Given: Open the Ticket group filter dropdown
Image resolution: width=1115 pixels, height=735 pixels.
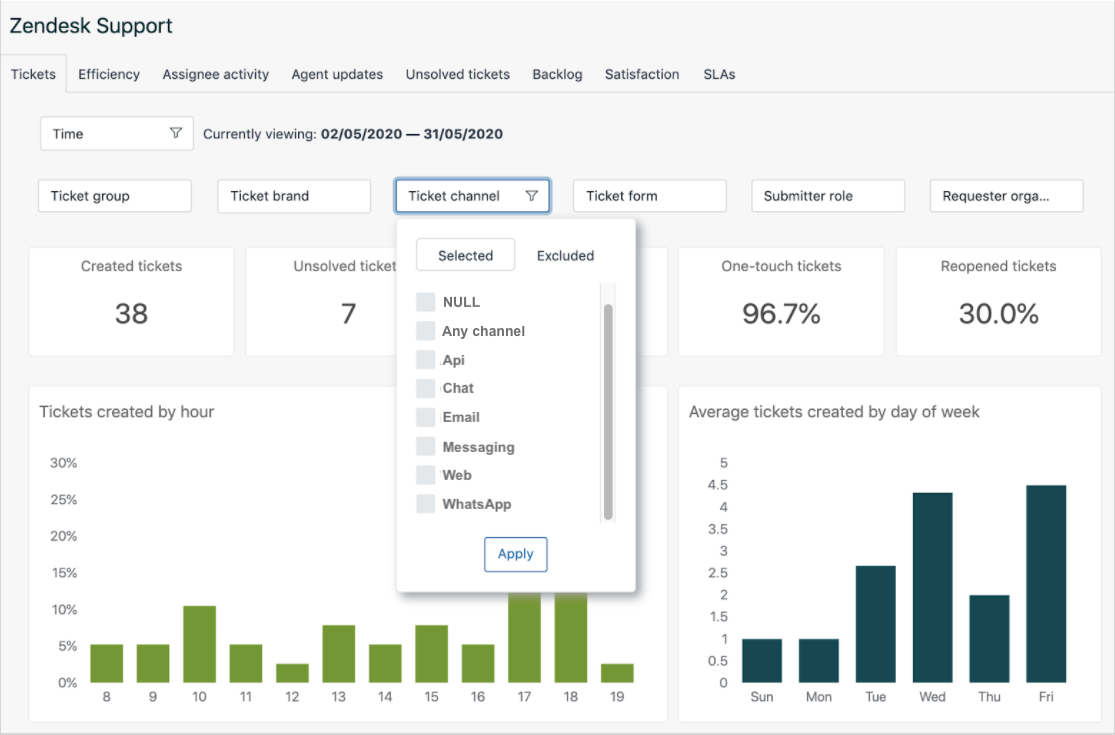Looking at the screenshot, I should tap(114, 196).
